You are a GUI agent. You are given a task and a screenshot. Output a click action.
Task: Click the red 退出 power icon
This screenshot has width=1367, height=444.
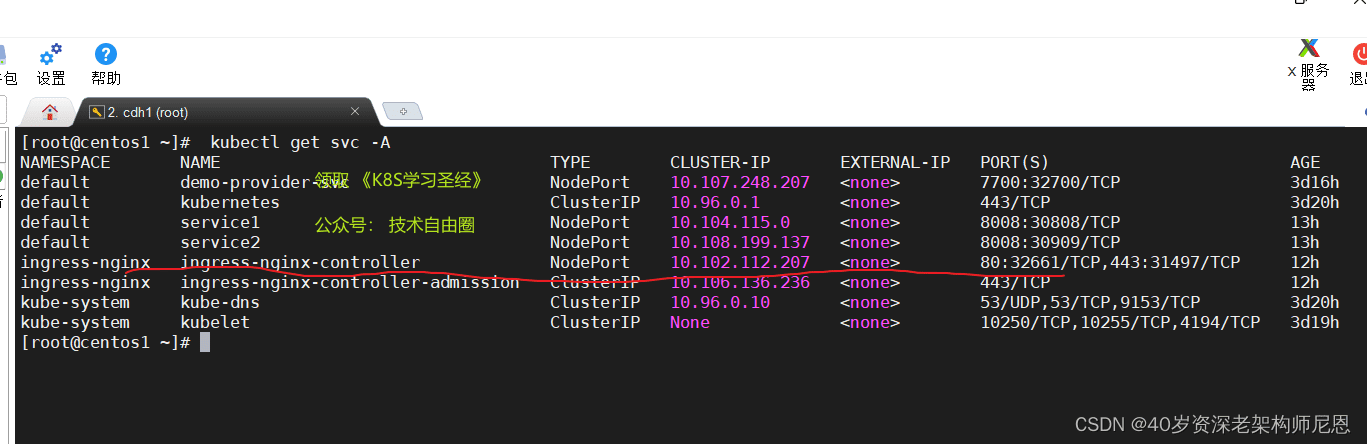point(1360,55)
